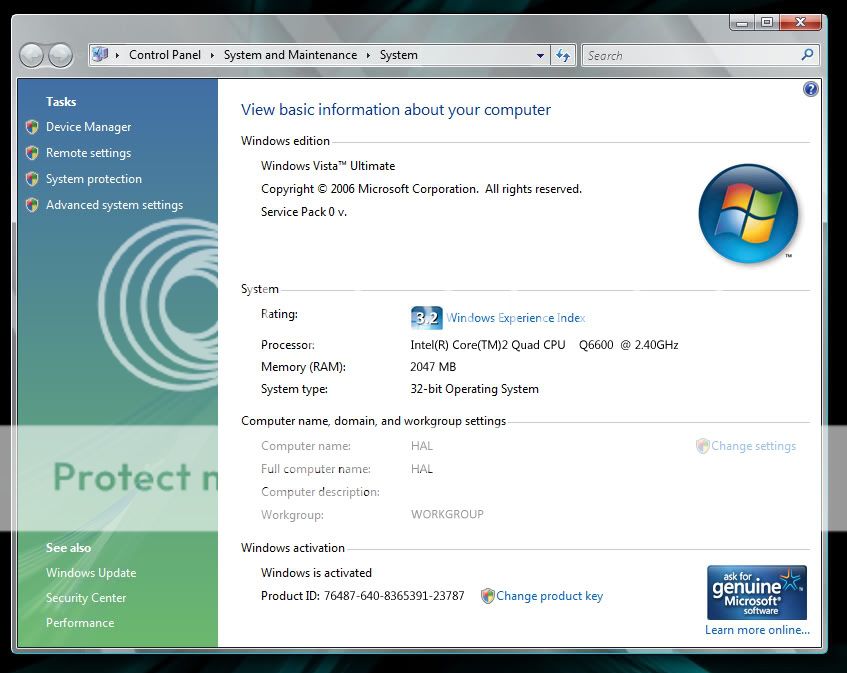Click the Back navigation arrow button
847x673 pixels.
pos(31,55)
